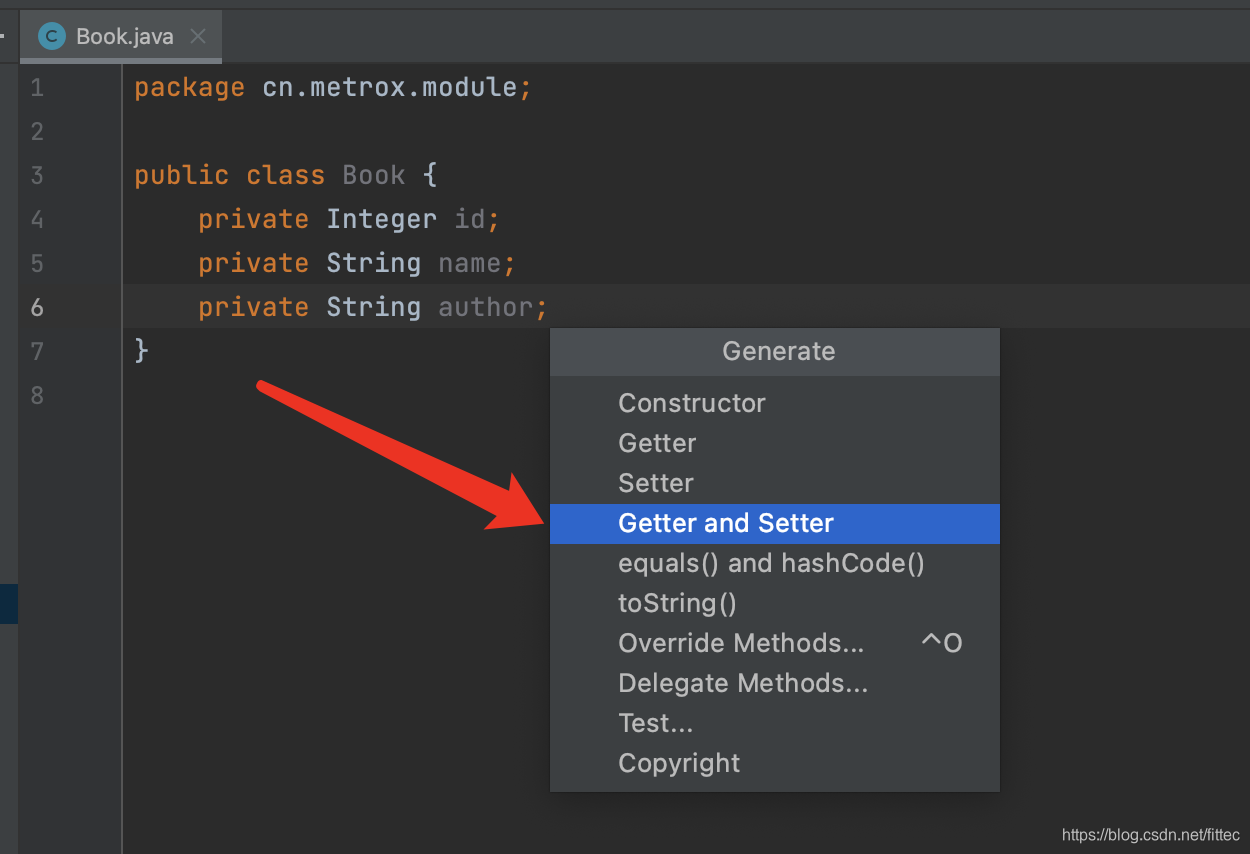The height and width of the screenshot is (854, 1250).
Task: Click the Integer type on line 4
Action: point(381,219)
